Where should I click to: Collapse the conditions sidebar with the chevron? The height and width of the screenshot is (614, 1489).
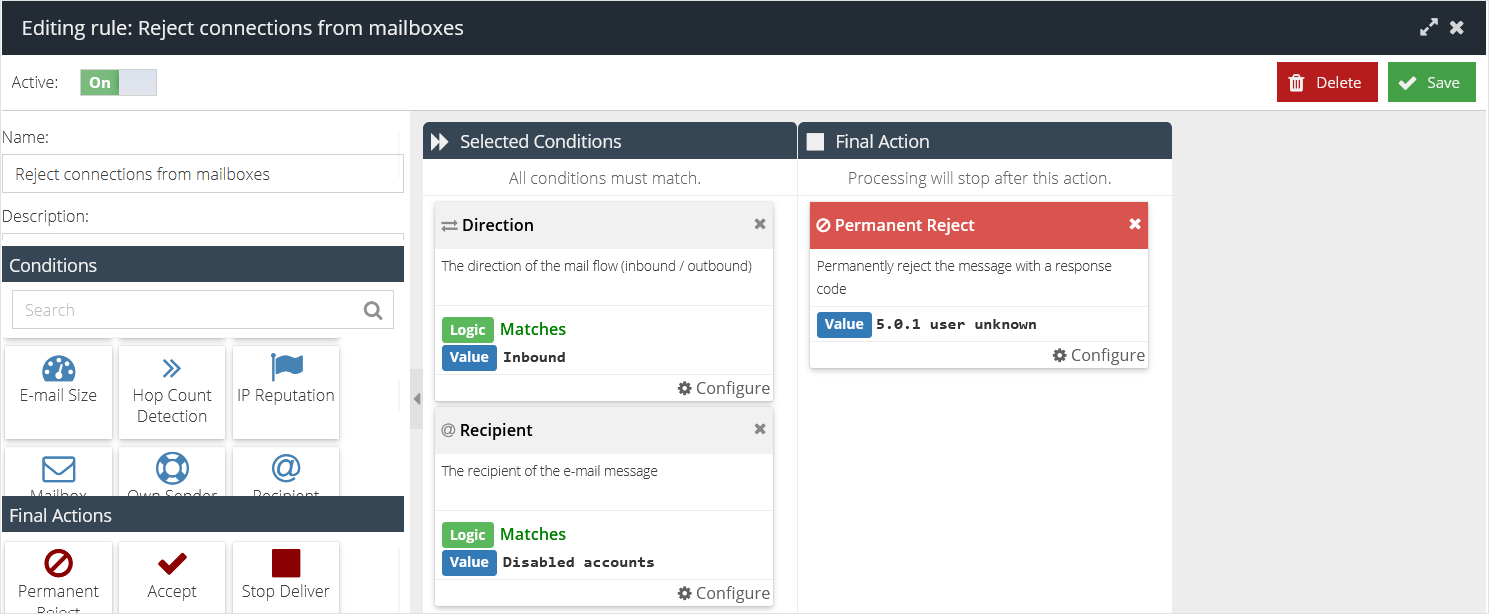coord(416,398)
